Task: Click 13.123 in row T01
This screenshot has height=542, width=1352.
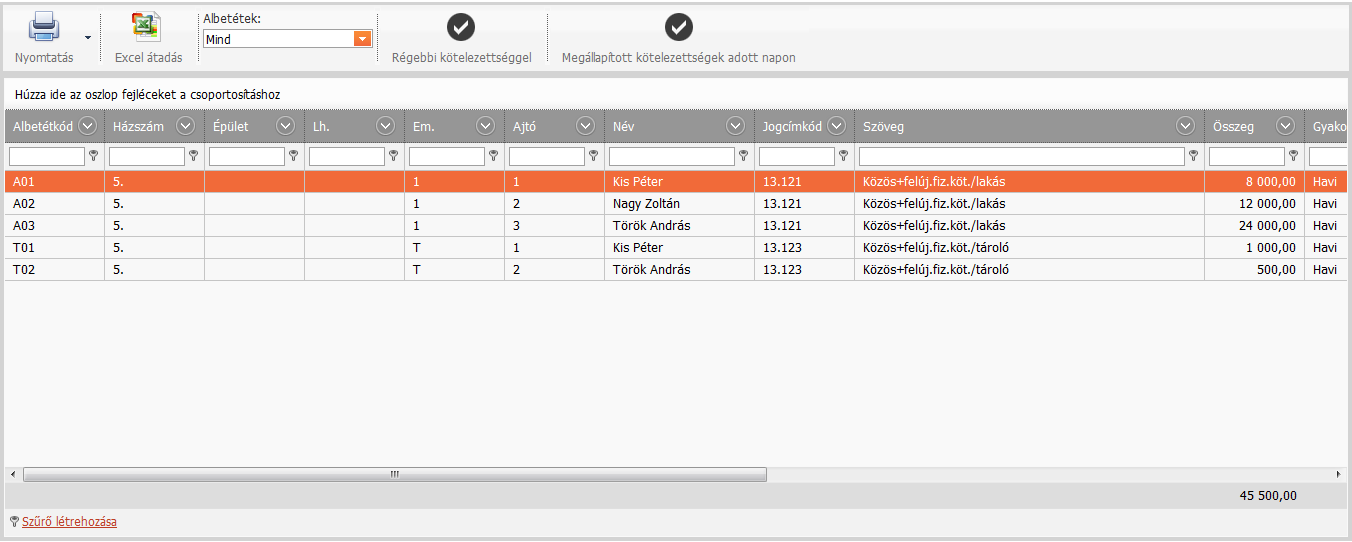Action: 782,248
